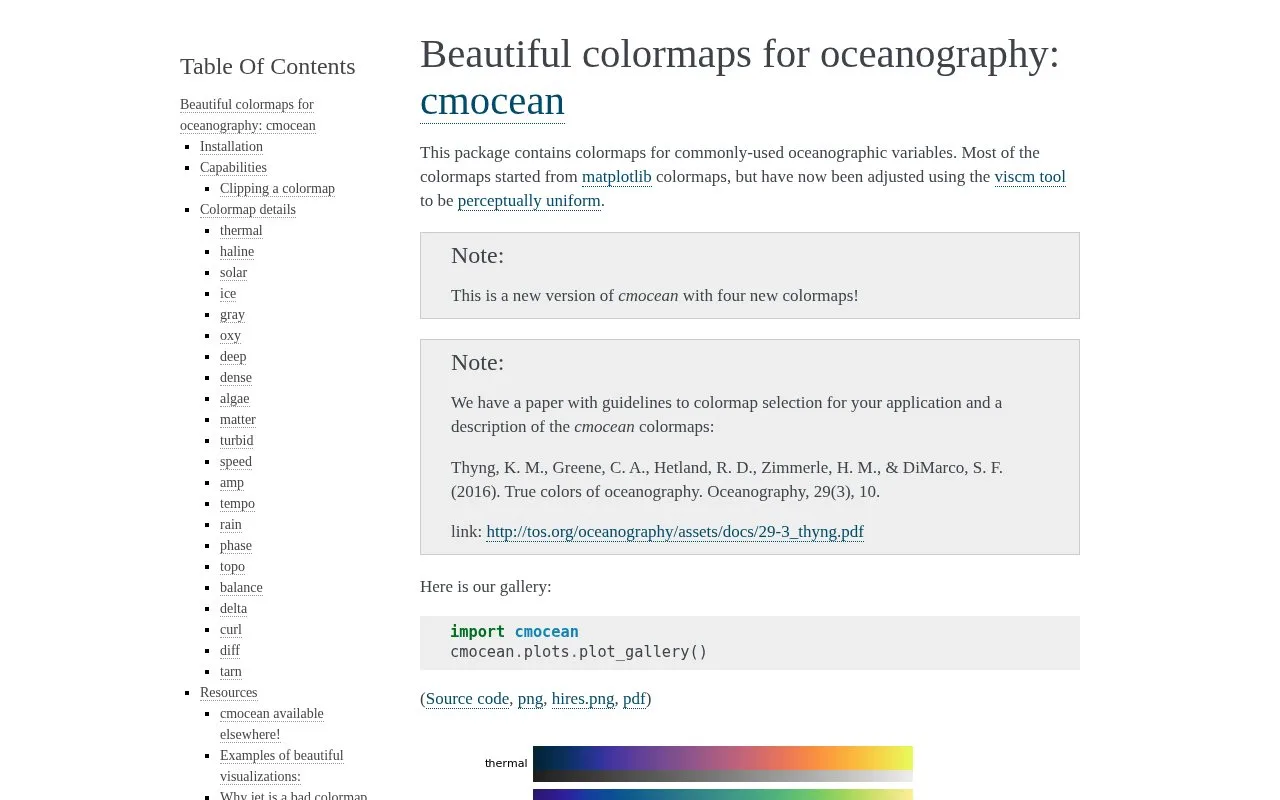Follow the matplotlib link

click(x=616, y=177)
